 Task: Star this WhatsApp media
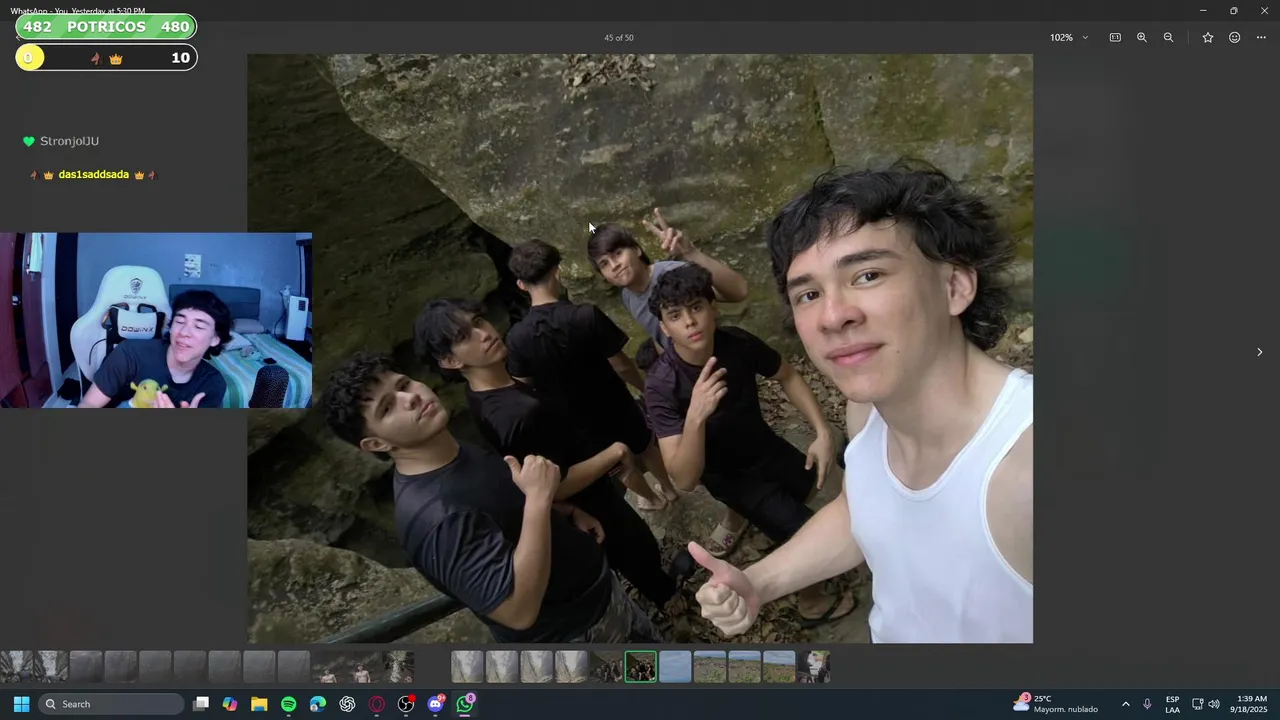pyautogui.click(x=1208, y=37)
